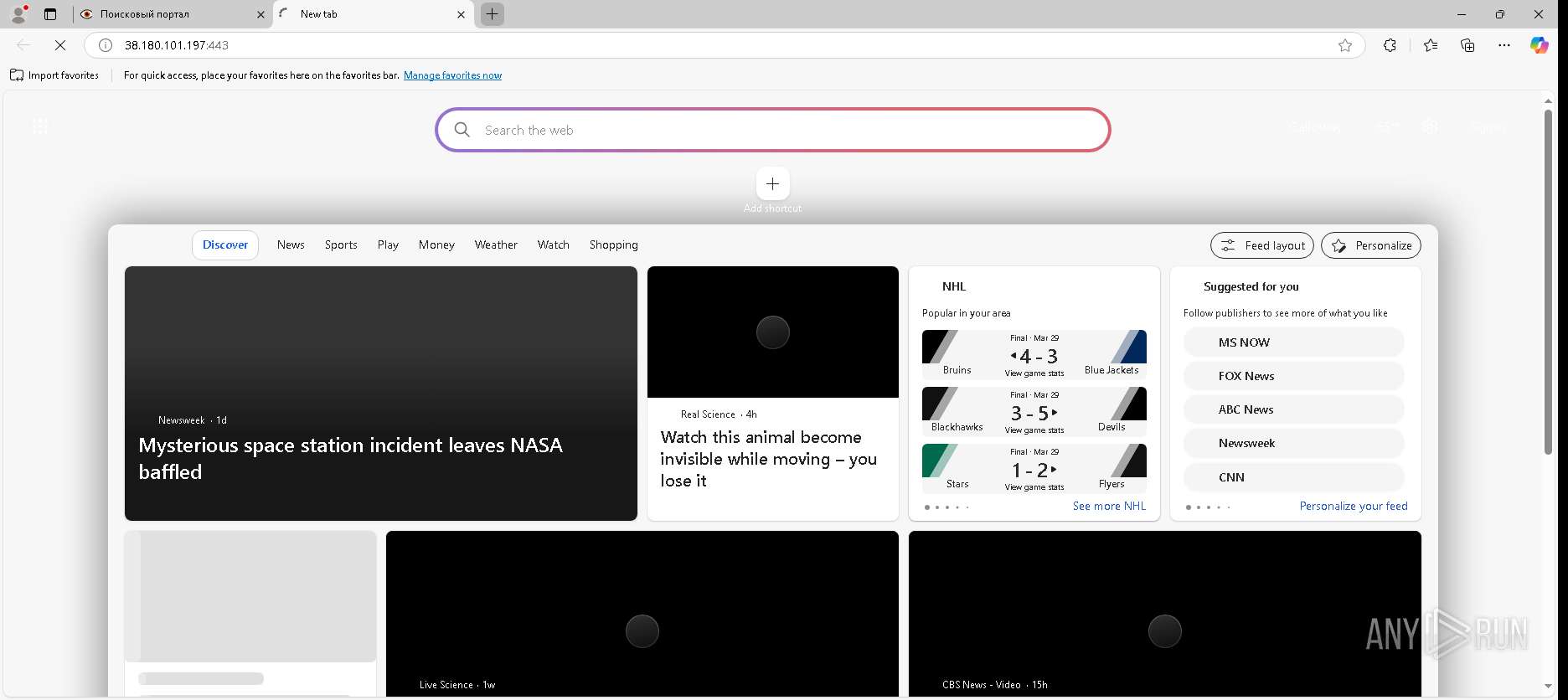Open the app launcher grid icon

pyautogui.click(x=40, y=126)
